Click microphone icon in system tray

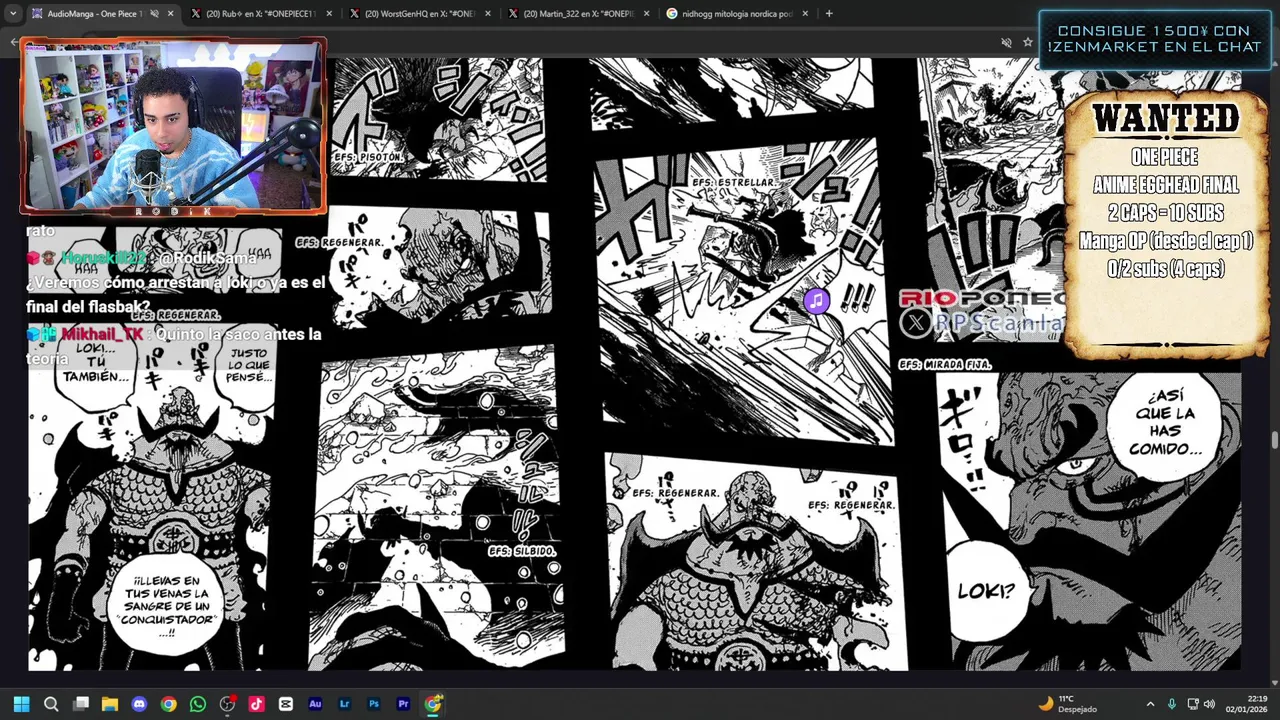click(1172, 704)
